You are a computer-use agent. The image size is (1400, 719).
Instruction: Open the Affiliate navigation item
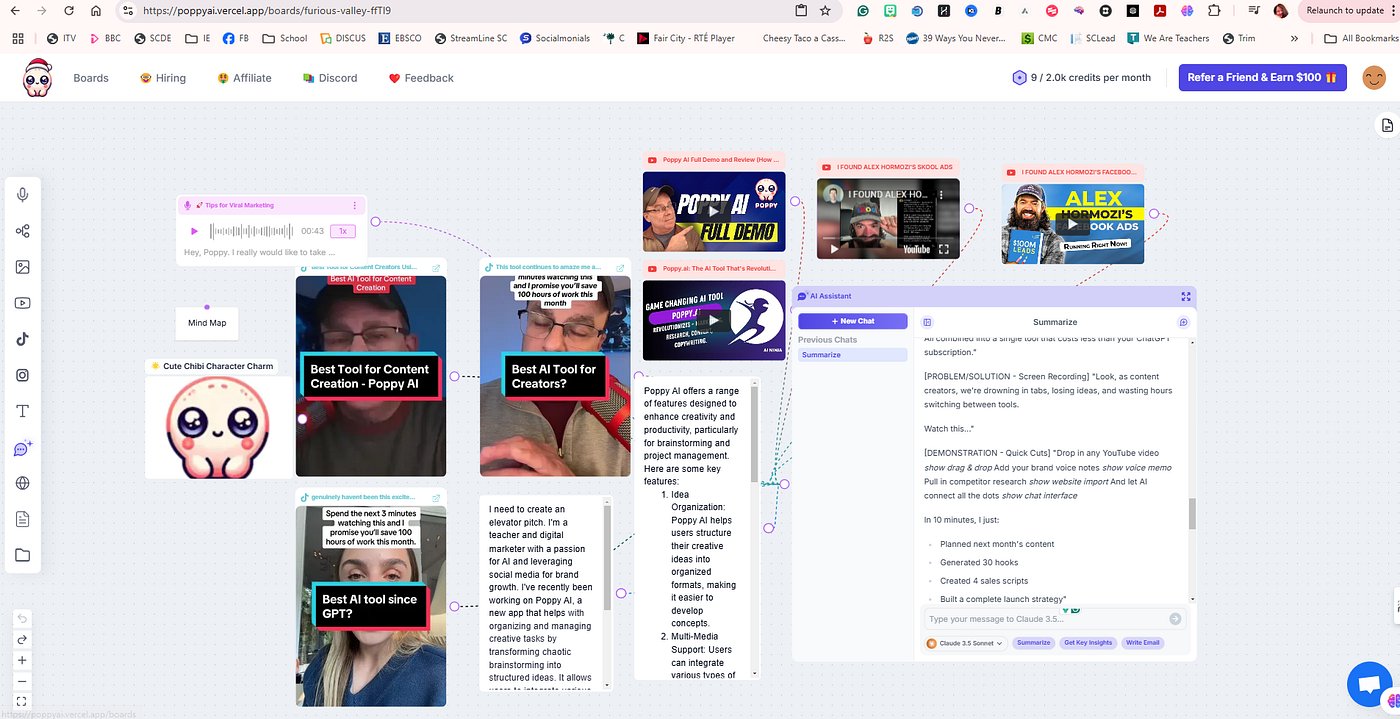pos(244,78)
